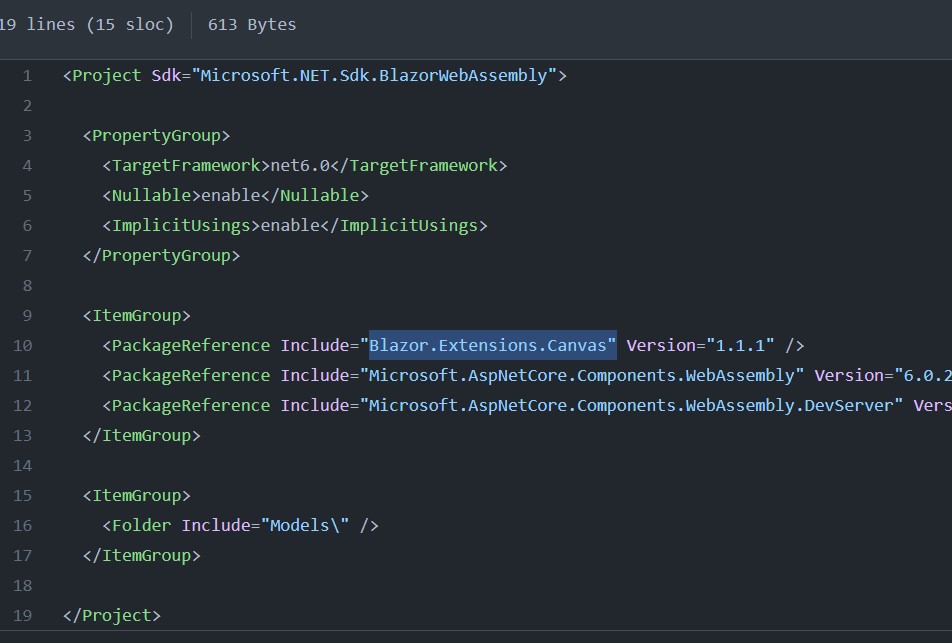Image resolution: width=952 pixels, height=643 pixels.
Task: Select line number 16 for Folder Include
Action: pyautogui.click(x=22, y=526)
